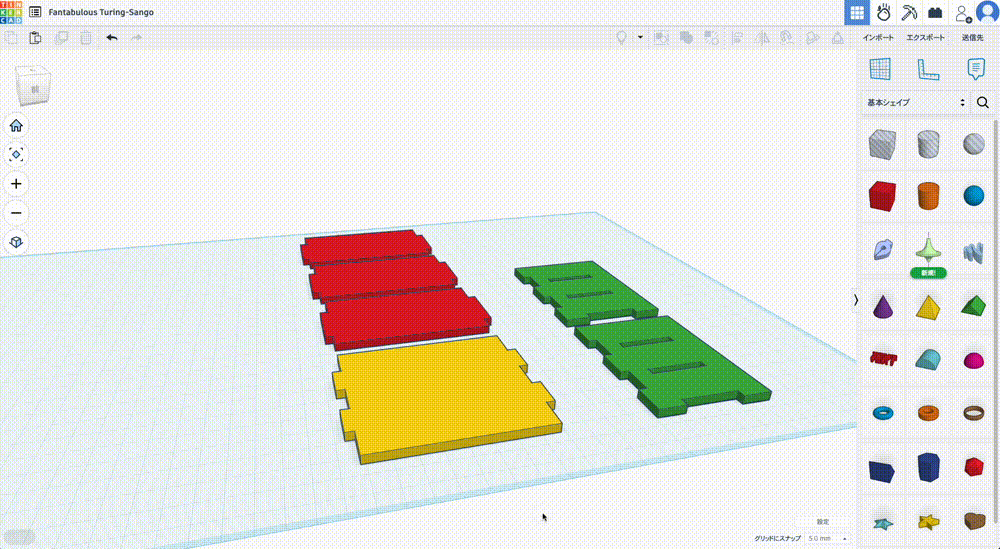Toggle the show-all lightbulb icon

click(x=620, y=38)
